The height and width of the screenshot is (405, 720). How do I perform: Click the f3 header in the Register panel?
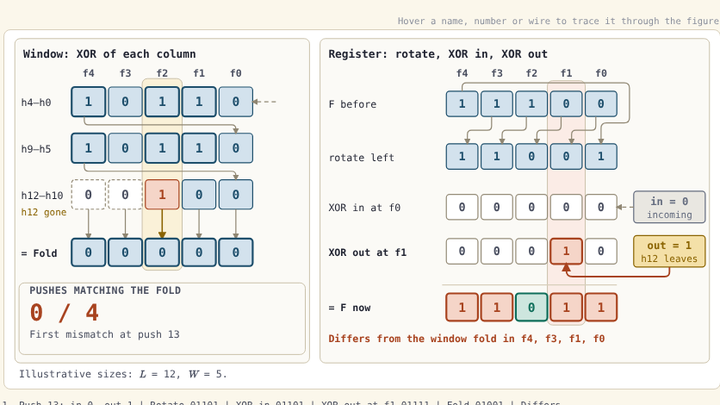click(497, 73)
